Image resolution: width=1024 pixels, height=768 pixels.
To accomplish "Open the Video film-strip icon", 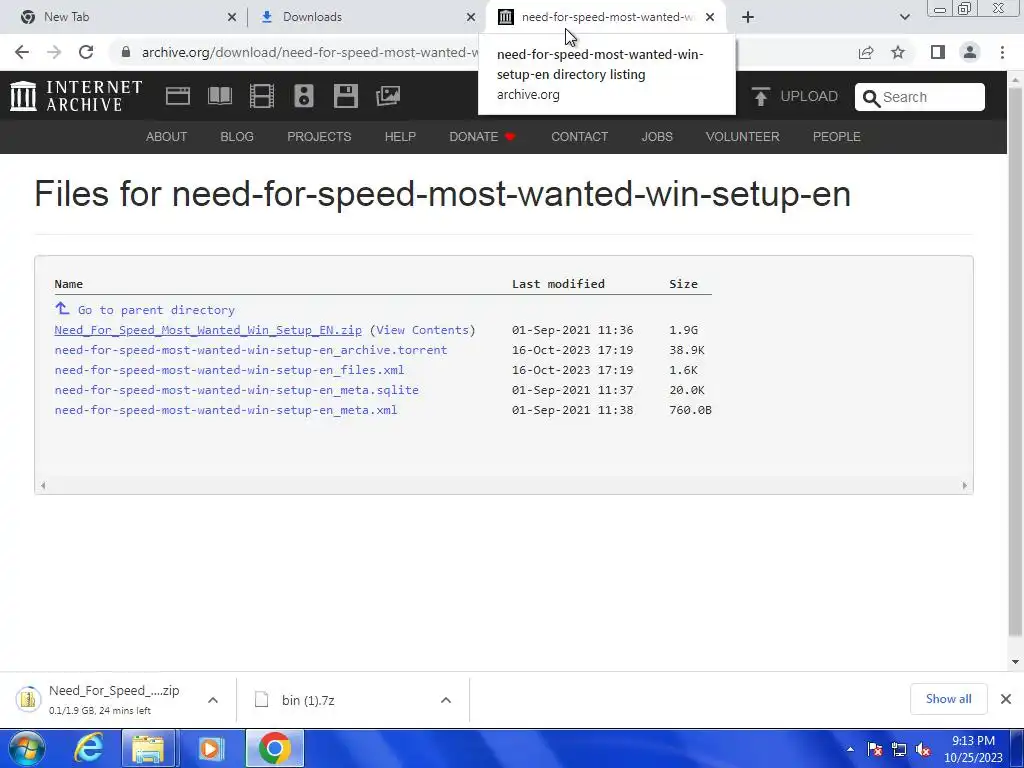I will coord(262,96).
